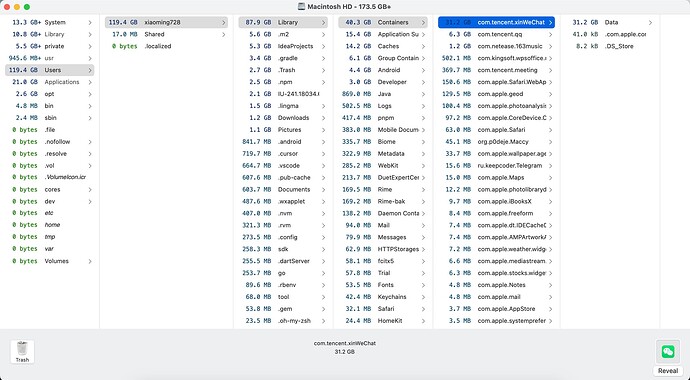The width and height of the screenshot is (690, 380).
Task: Select the opt folder row
Action: click(x=50, y=94)
